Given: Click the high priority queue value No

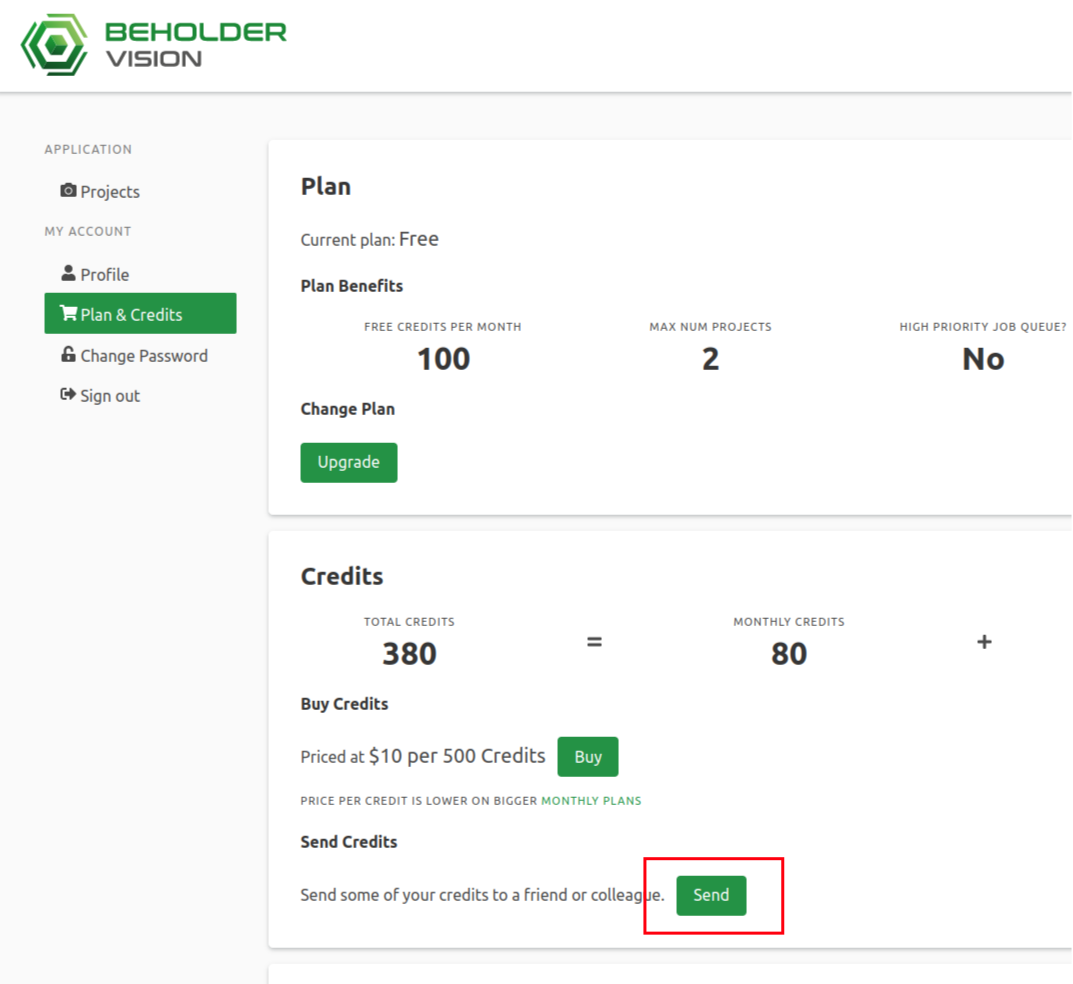Looking at the screenshot, I should point(983,359).
